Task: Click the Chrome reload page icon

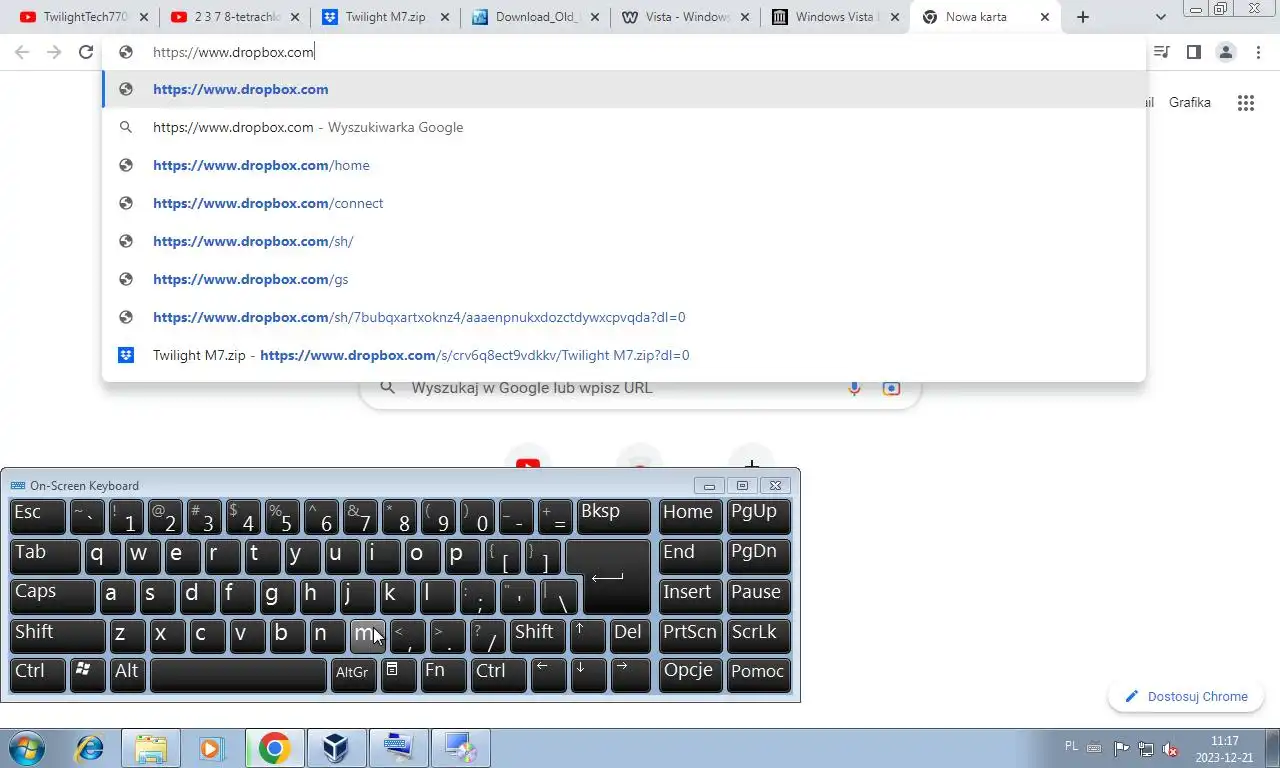Action: pos(86,52)
